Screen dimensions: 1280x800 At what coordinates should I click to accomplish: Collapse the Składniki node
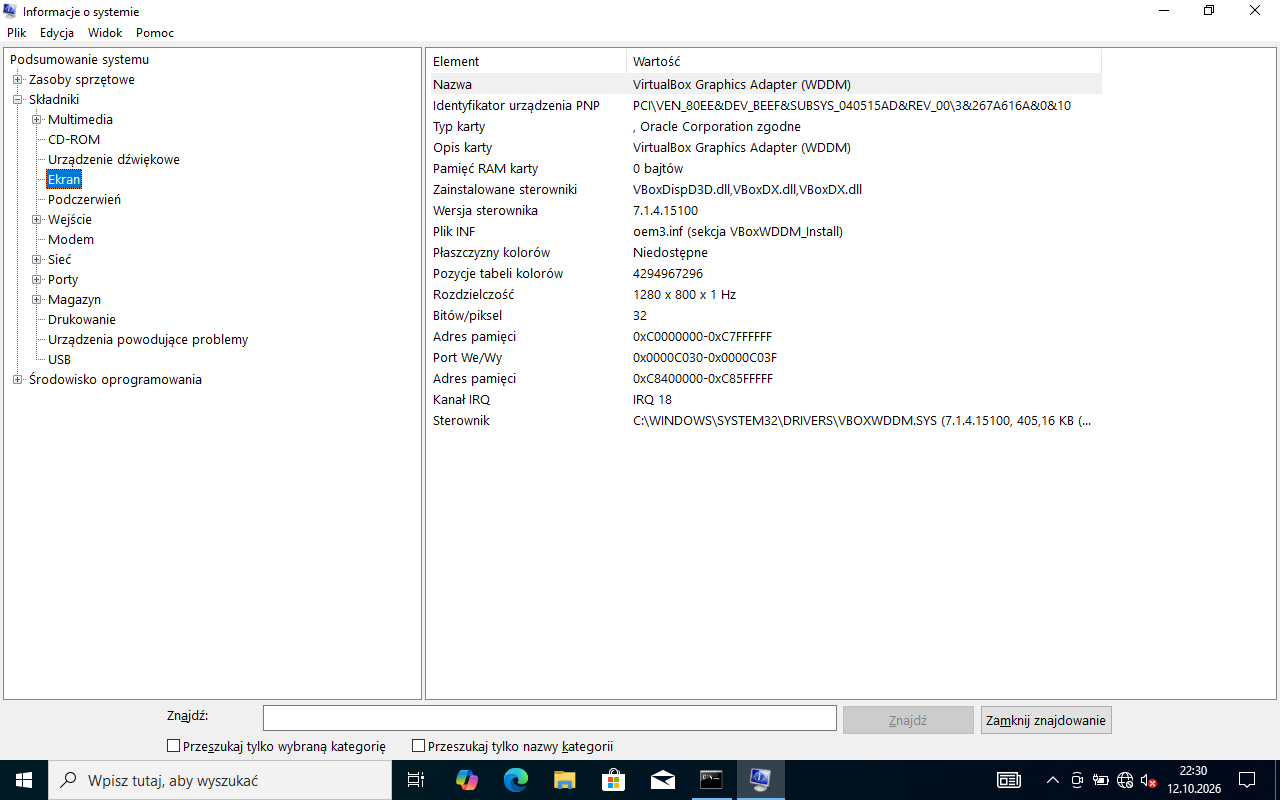click(x=17, y=100)
